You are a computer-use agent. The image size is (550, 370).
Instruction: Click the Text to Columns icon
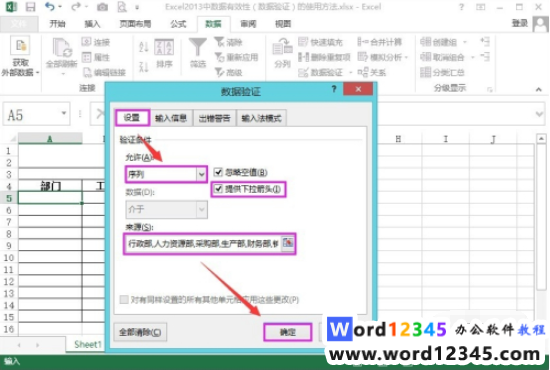click(x=282, y=48)
